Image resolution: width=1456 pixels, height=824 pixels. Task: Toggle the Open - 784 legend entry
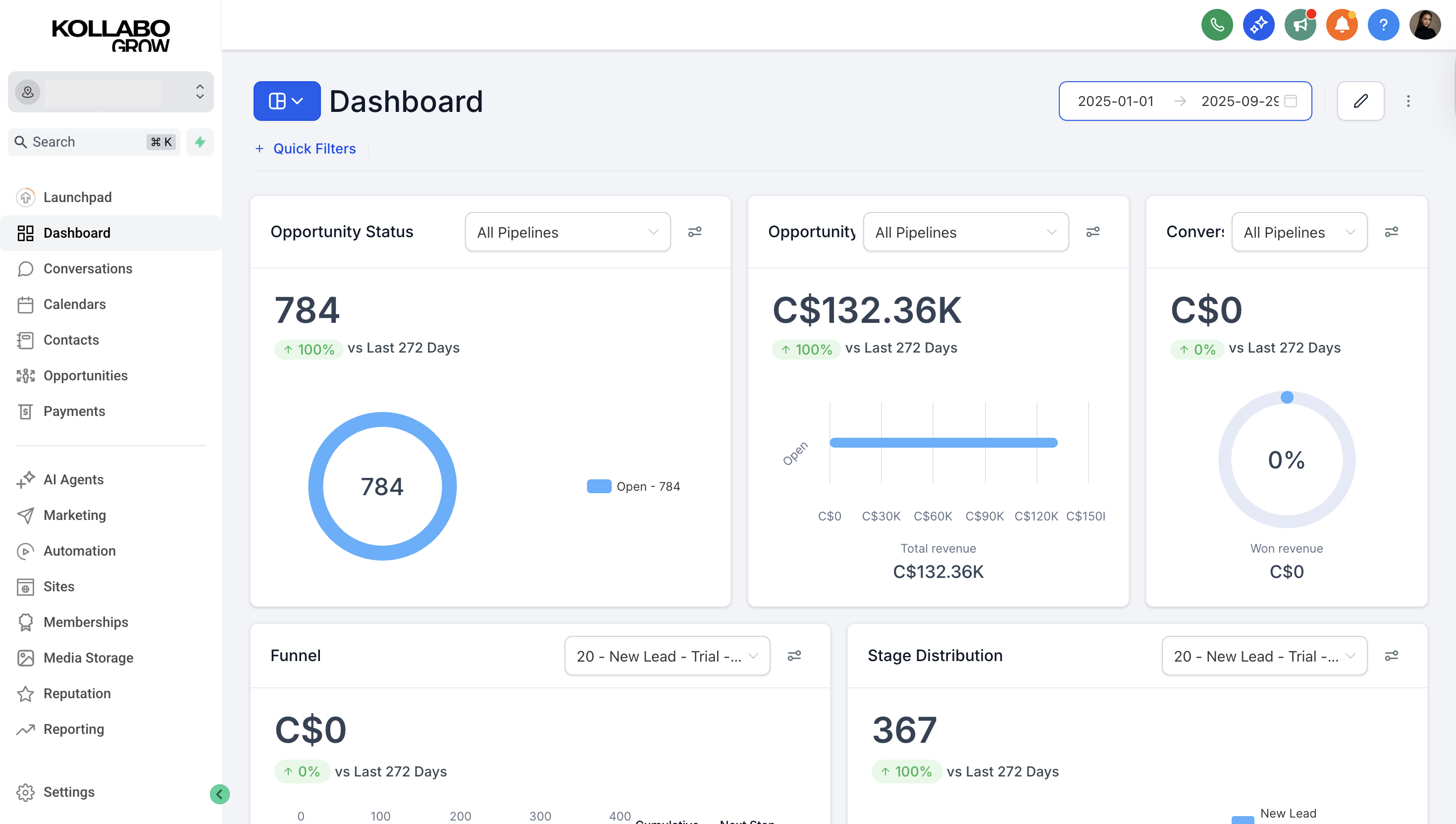point(633,486)
